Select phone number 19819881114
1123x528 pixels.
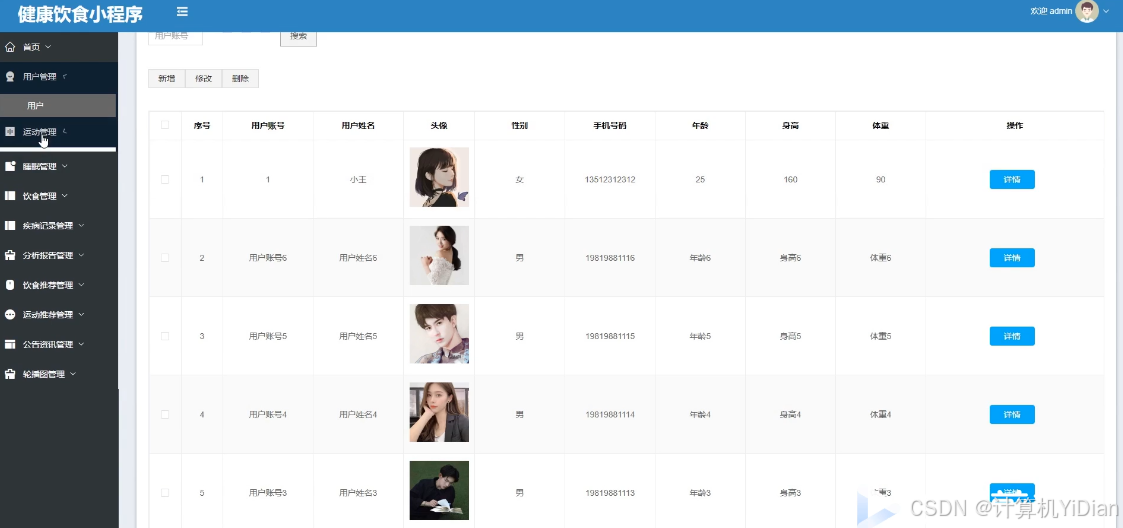610,415
